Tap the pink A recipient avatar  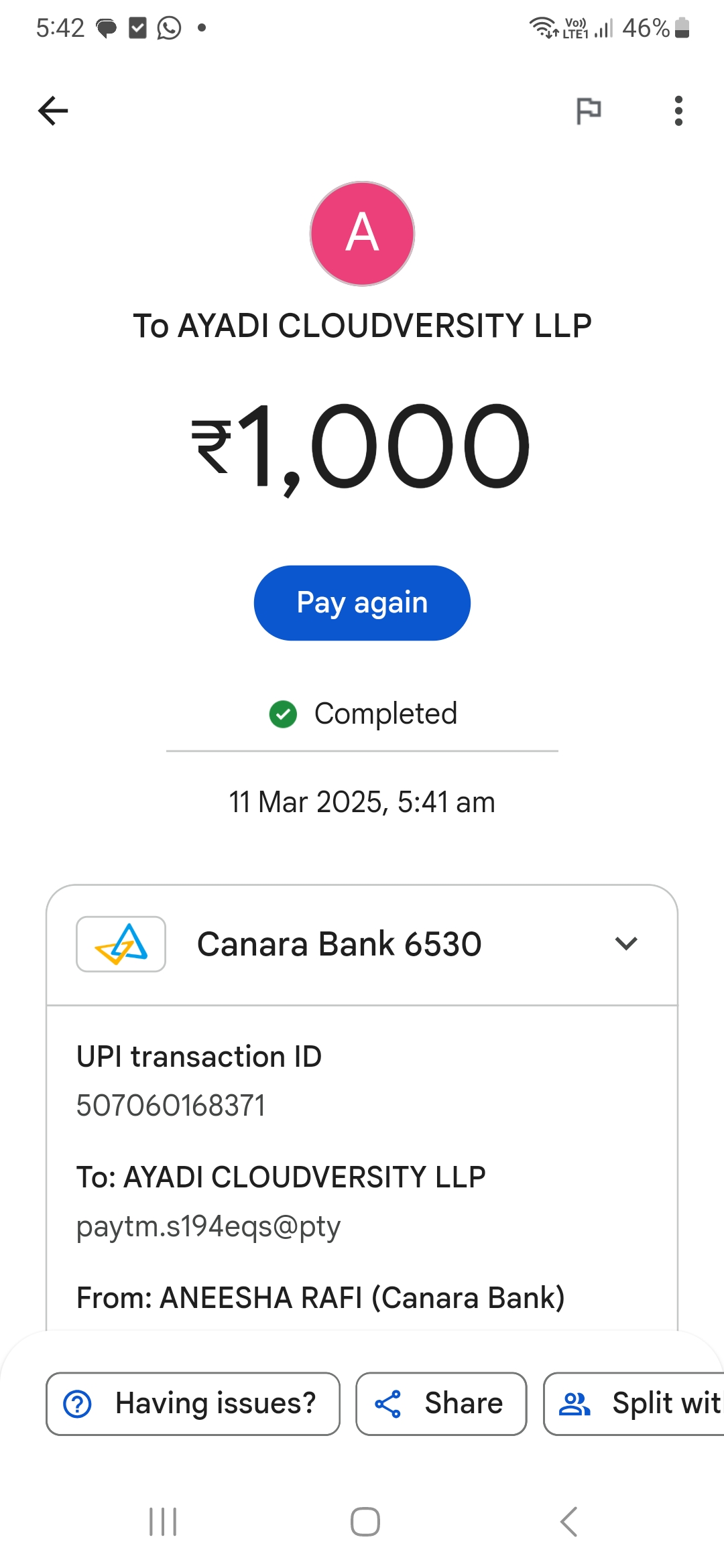point(362,234)
